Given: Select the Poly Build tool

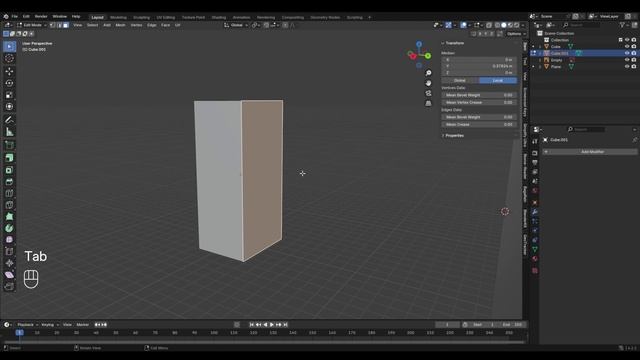Looking at the screenshot, I should pyautogui.click(x=9, y=217).
